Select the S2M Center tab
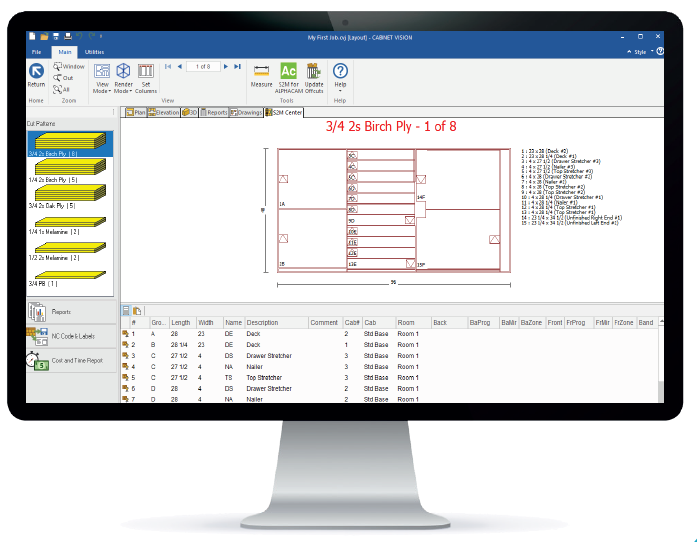This screenshot has height=542, width=697. coord(284,112)
